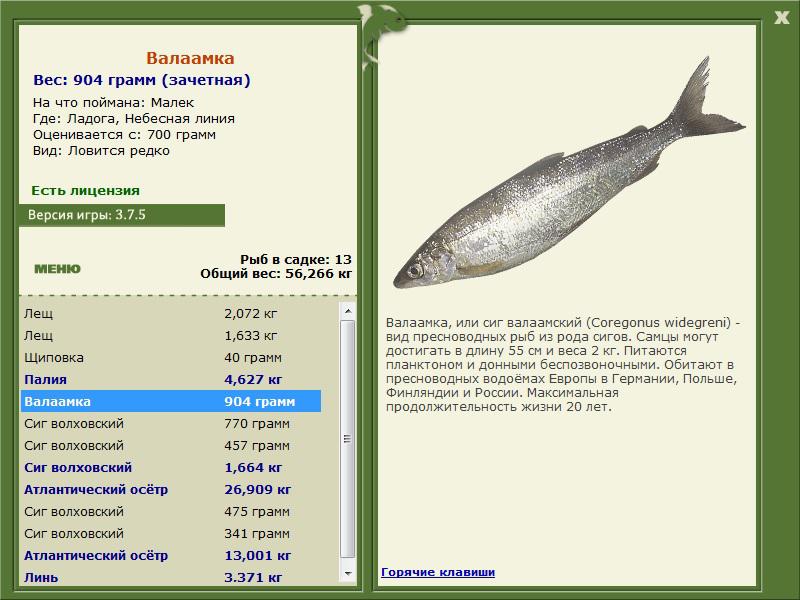Image resolution: width=800 pixels, height=600 pixels.
Task: Click the Рыб в садке: 13 counter
Action: click(296, 259)
